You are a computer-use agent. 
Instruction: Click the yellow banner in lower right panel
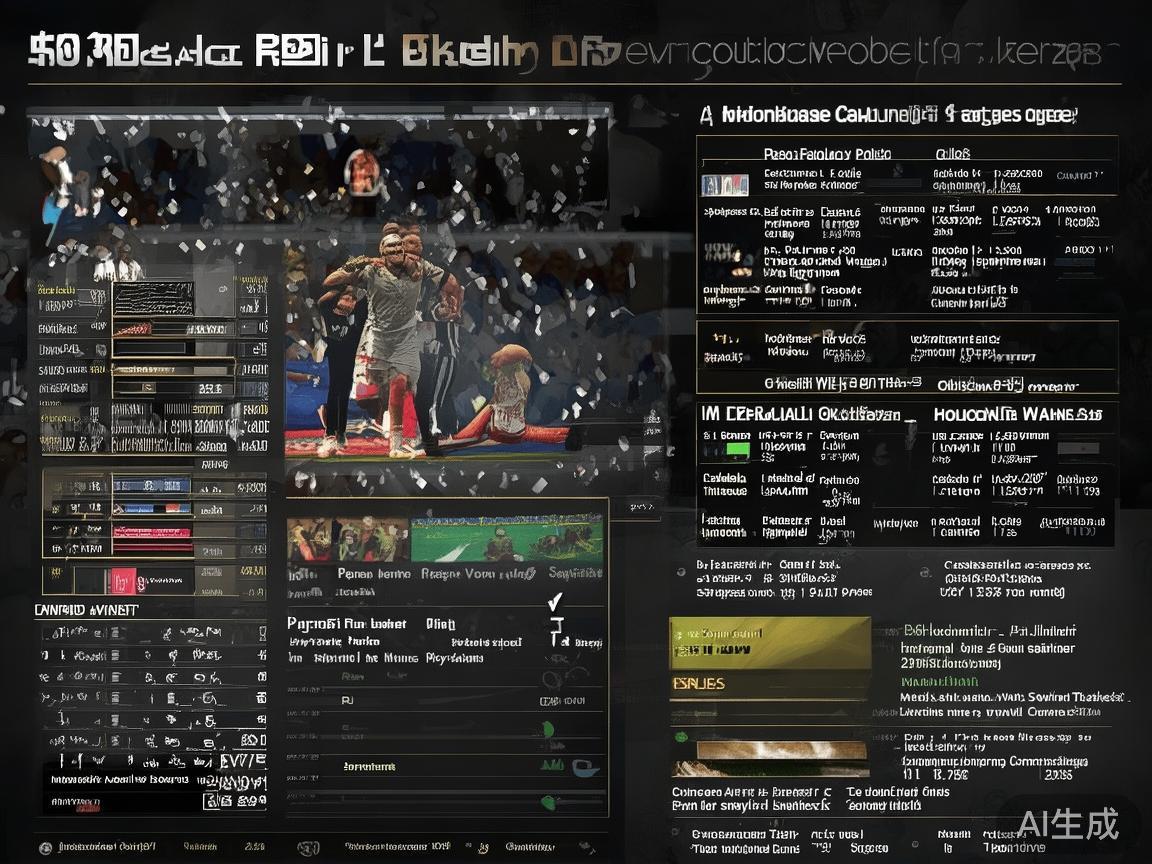click(769, 641)
